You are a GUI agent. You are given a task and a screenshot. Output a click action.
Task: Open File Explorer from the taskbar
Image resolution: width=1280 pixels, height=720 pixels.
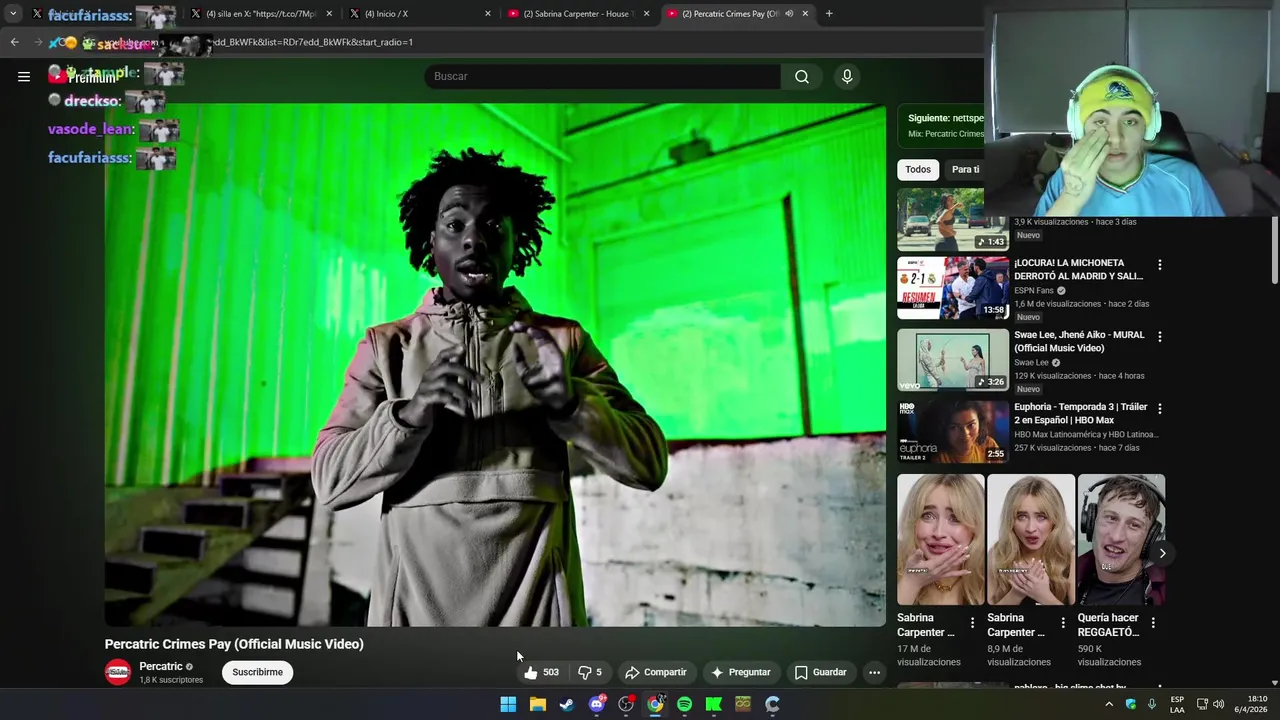click(538, 704)
